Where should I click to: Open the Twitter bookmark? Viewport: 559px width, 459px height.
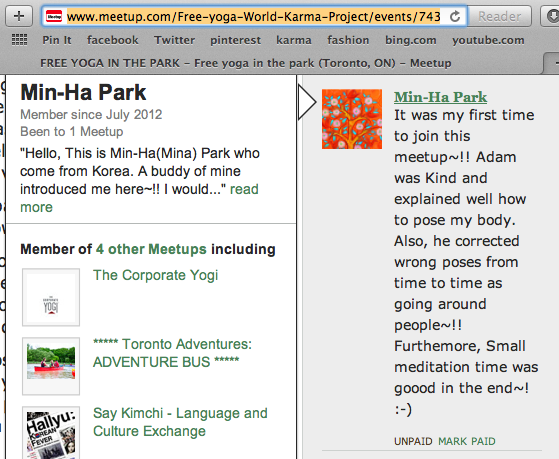[x=174, y=40]
